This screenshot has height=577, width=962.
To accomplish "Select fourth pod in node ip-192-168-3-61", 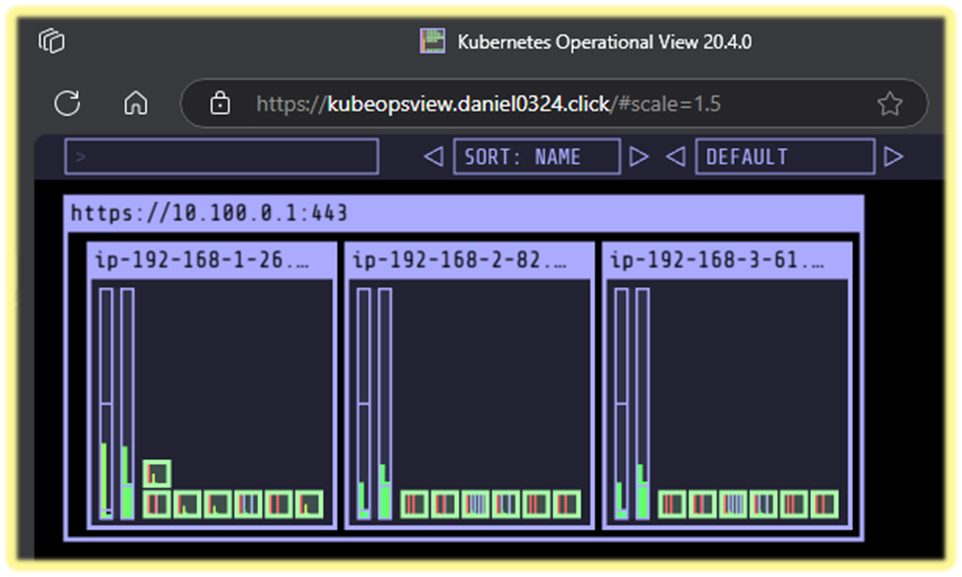I will (764, 505).
